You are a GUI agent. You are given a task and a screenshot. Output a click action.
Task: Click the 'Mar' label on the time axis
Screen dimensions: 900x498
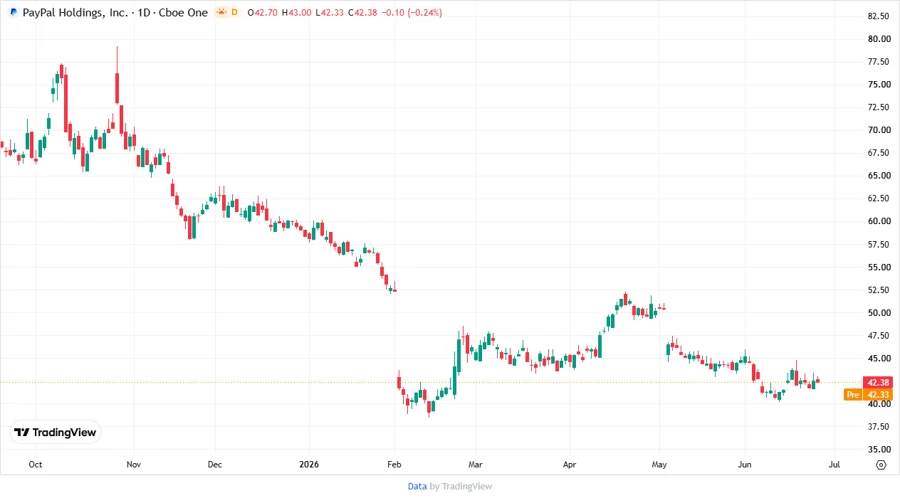[x=475, y=465]
